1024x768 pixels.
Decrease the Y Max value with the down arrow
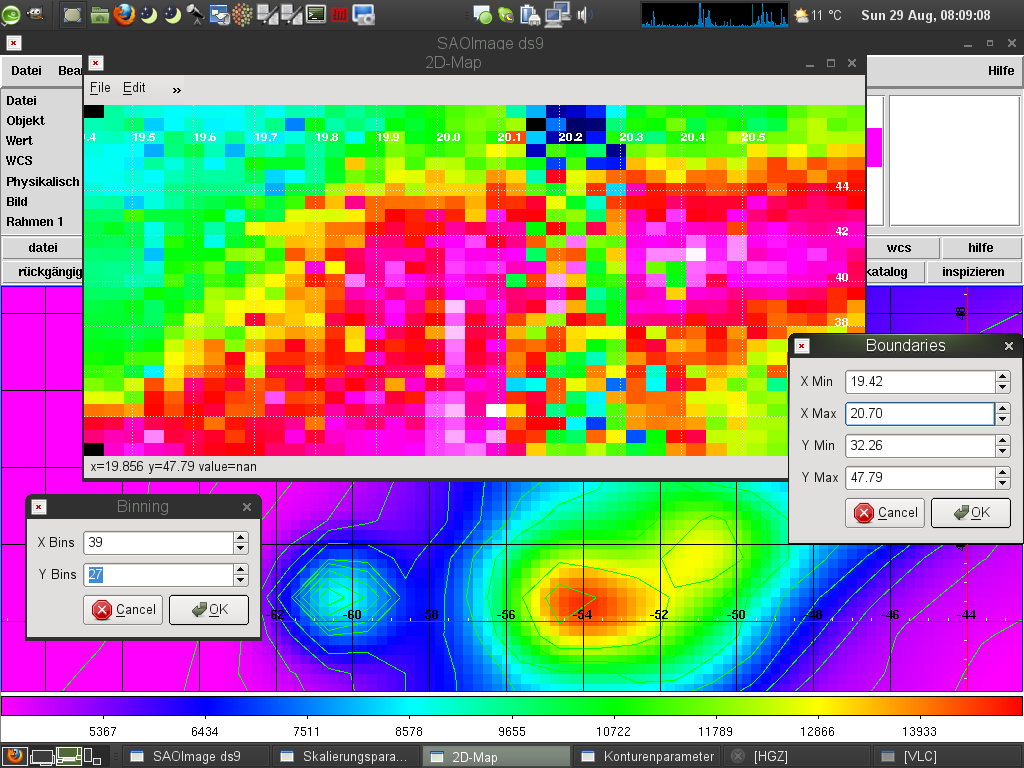tap(1002, 483)
